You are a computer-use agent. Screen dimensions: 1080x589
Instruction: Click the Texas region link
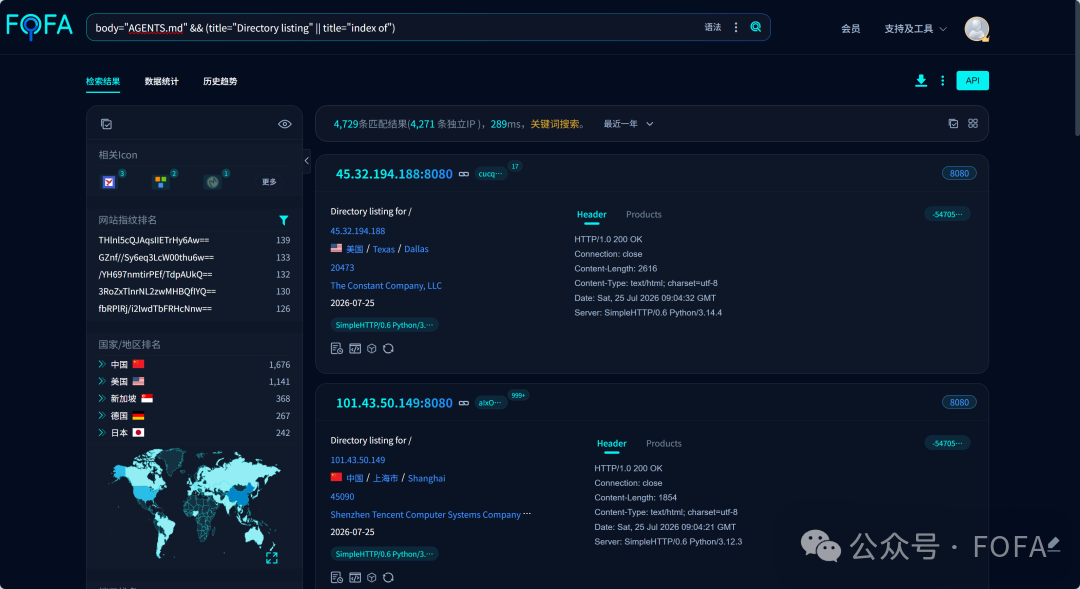[x=384, y=249]
